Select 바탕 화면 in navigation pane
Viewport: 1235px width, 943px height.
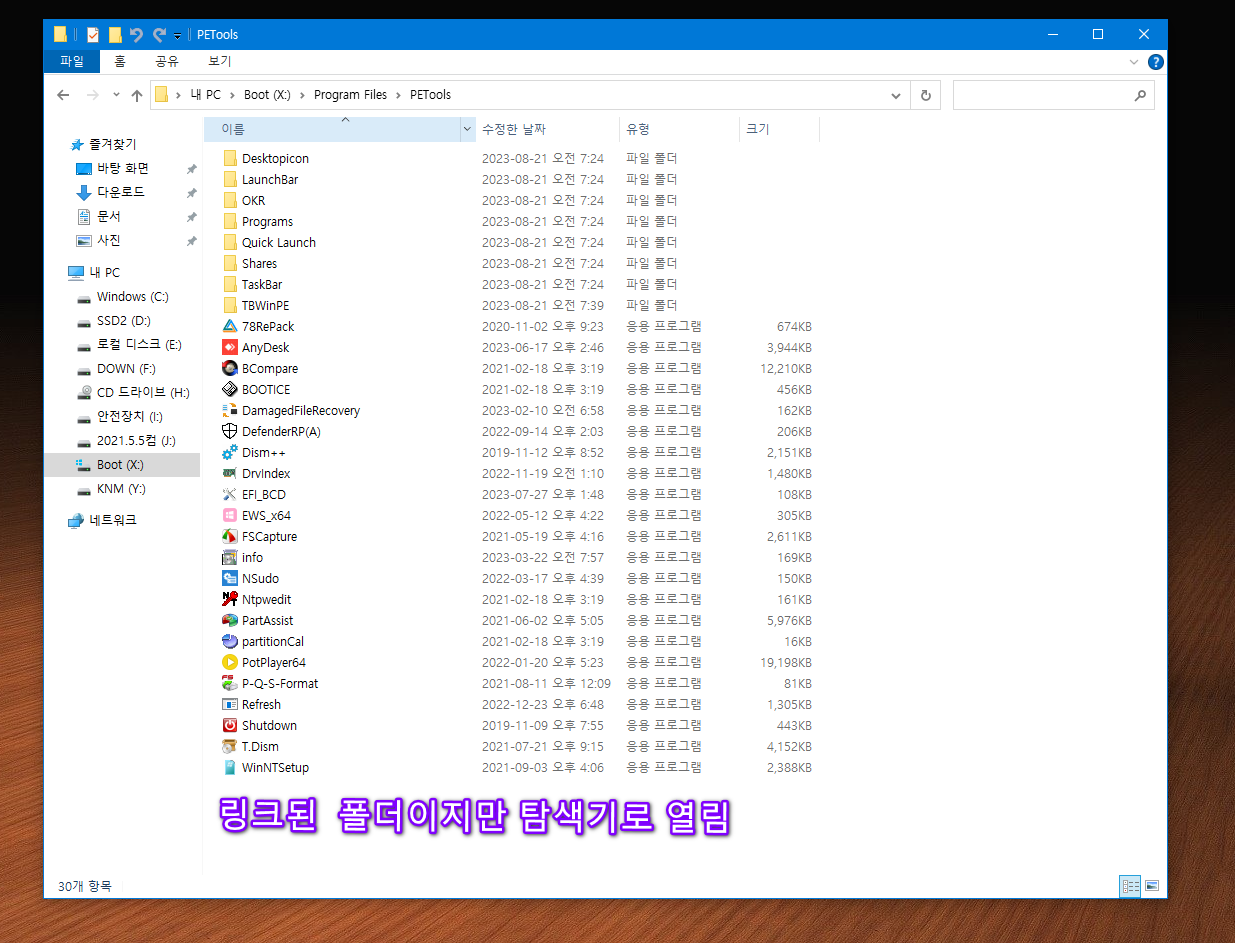coord(123,168)
